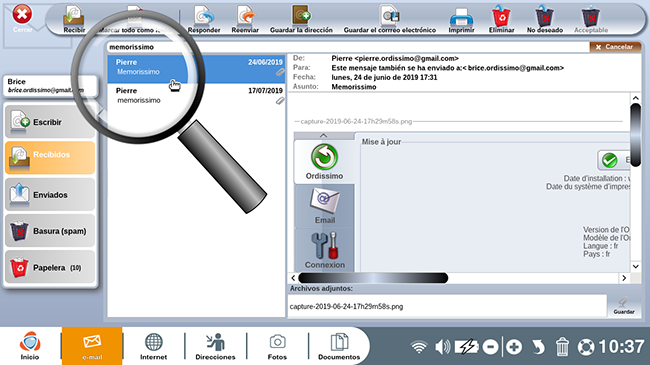Viewport: 650px width, 365px height.
Task: Cancel the search with Cancelar button
Action: tap(615, 47)
